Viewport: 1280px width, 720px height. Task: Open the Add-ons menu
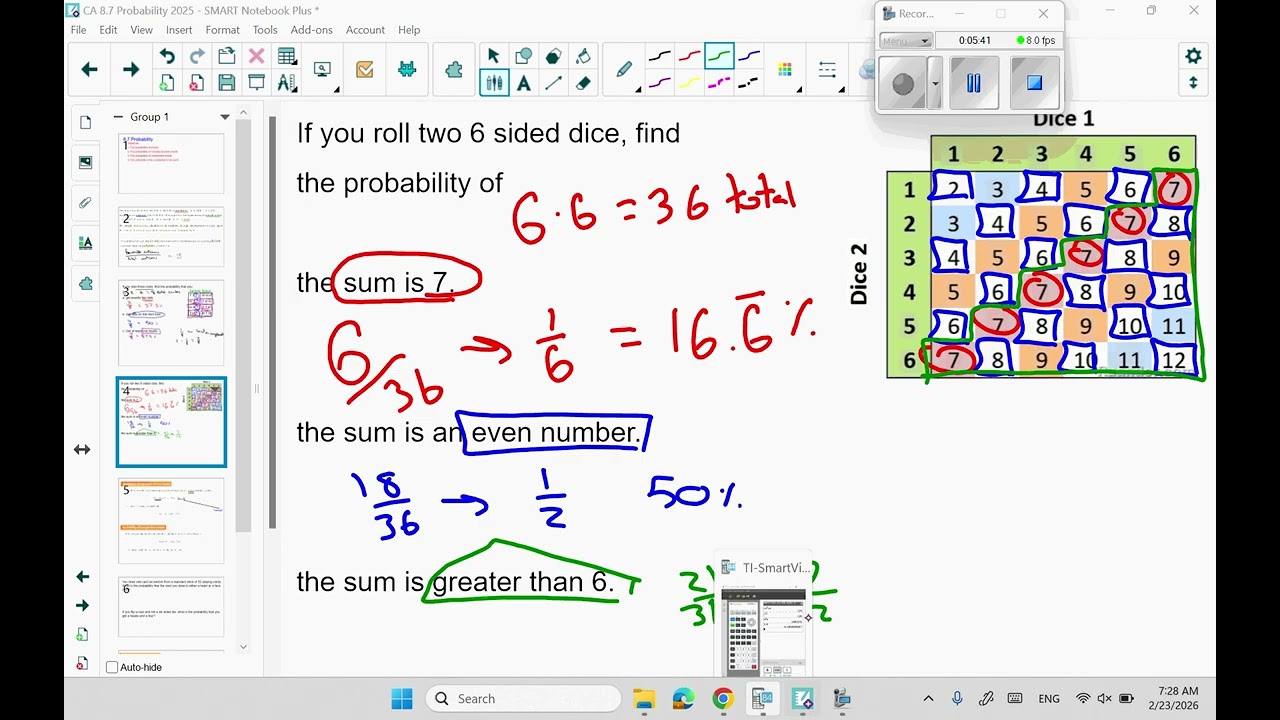[x=311, y=30]
